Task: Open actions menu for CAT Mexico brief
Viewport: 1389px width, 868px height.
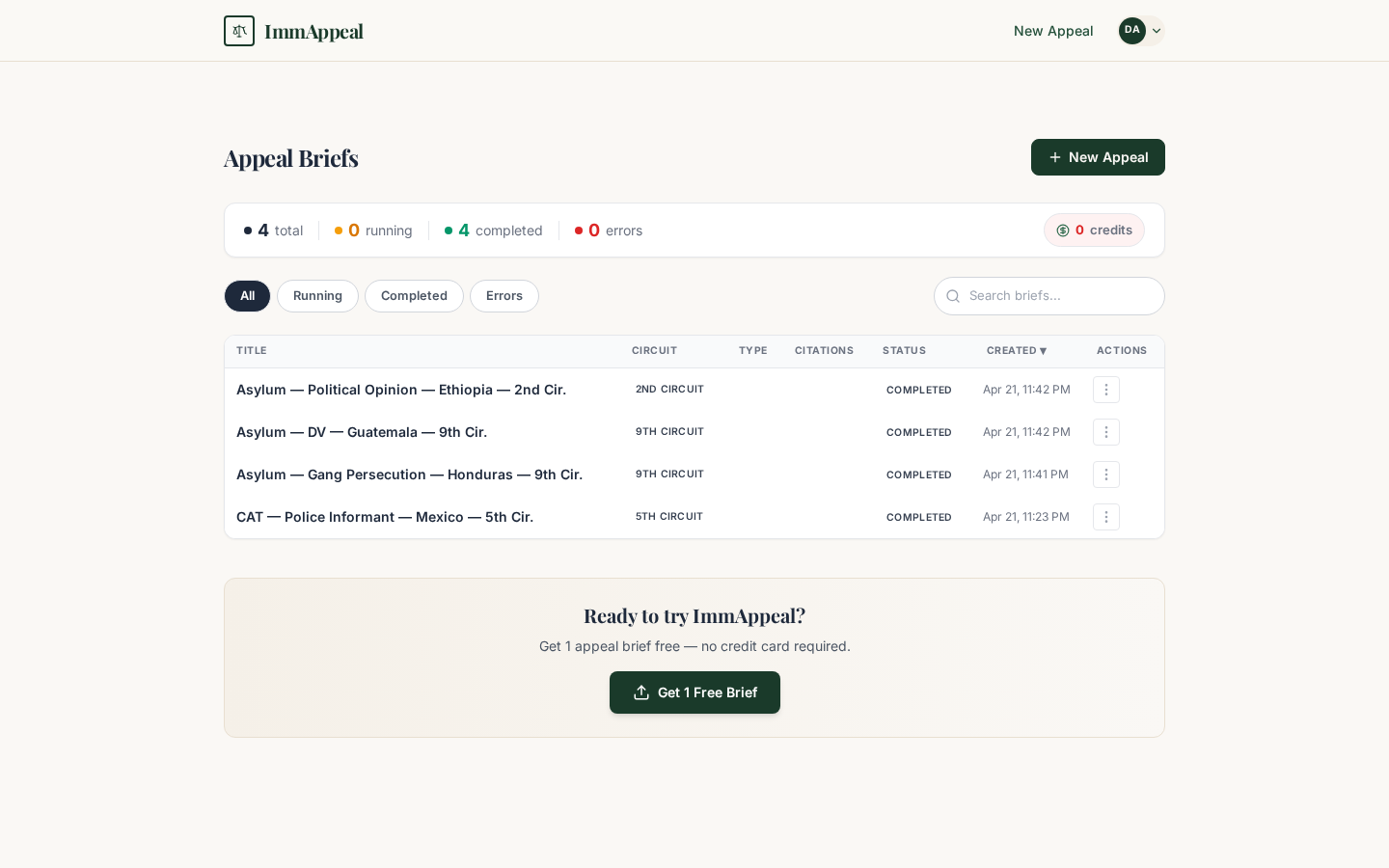Action: tap(1106, 517)
